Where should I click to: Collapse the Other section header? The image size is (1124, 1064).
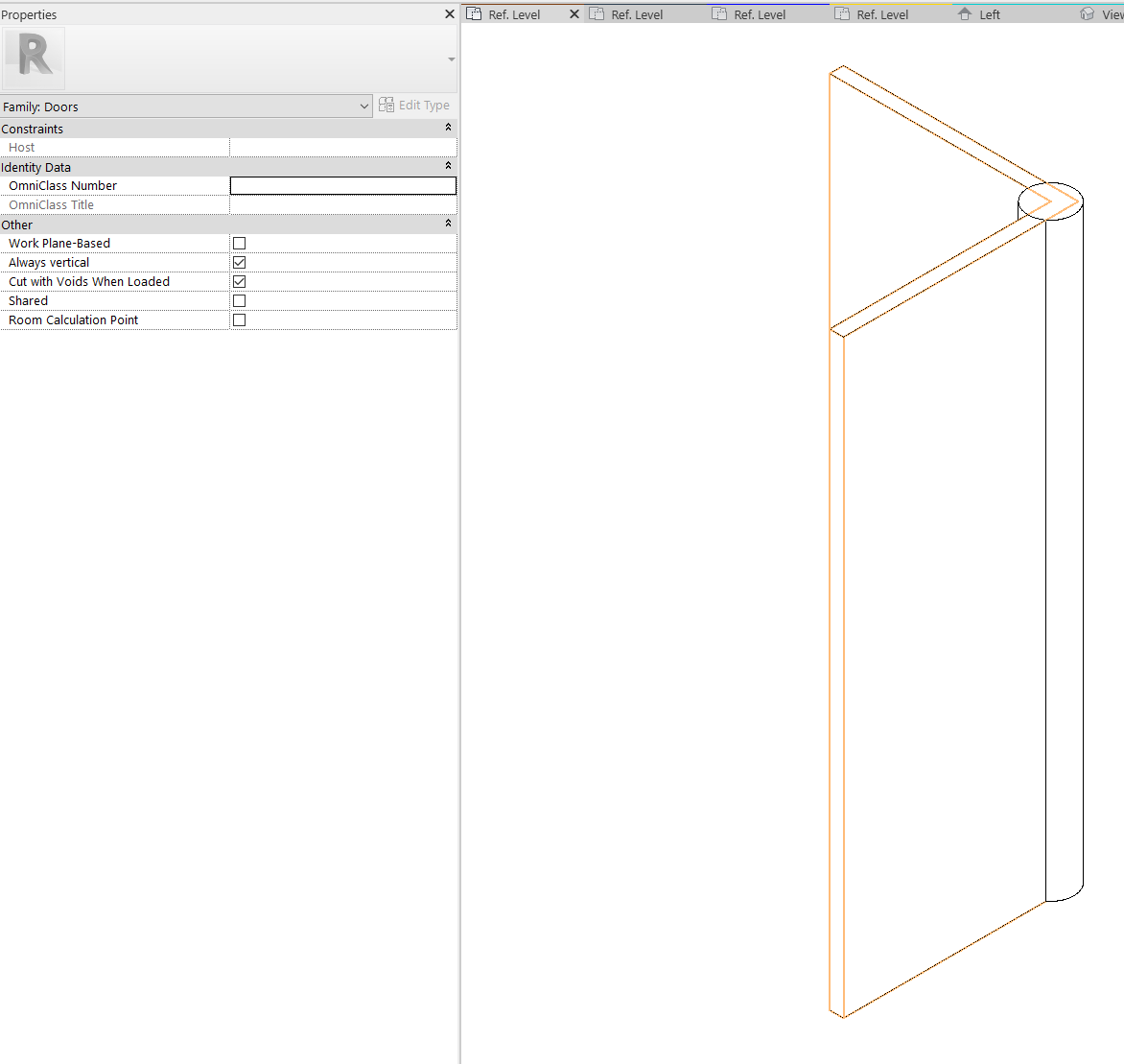pyautogui.click(x=448, y=223)
